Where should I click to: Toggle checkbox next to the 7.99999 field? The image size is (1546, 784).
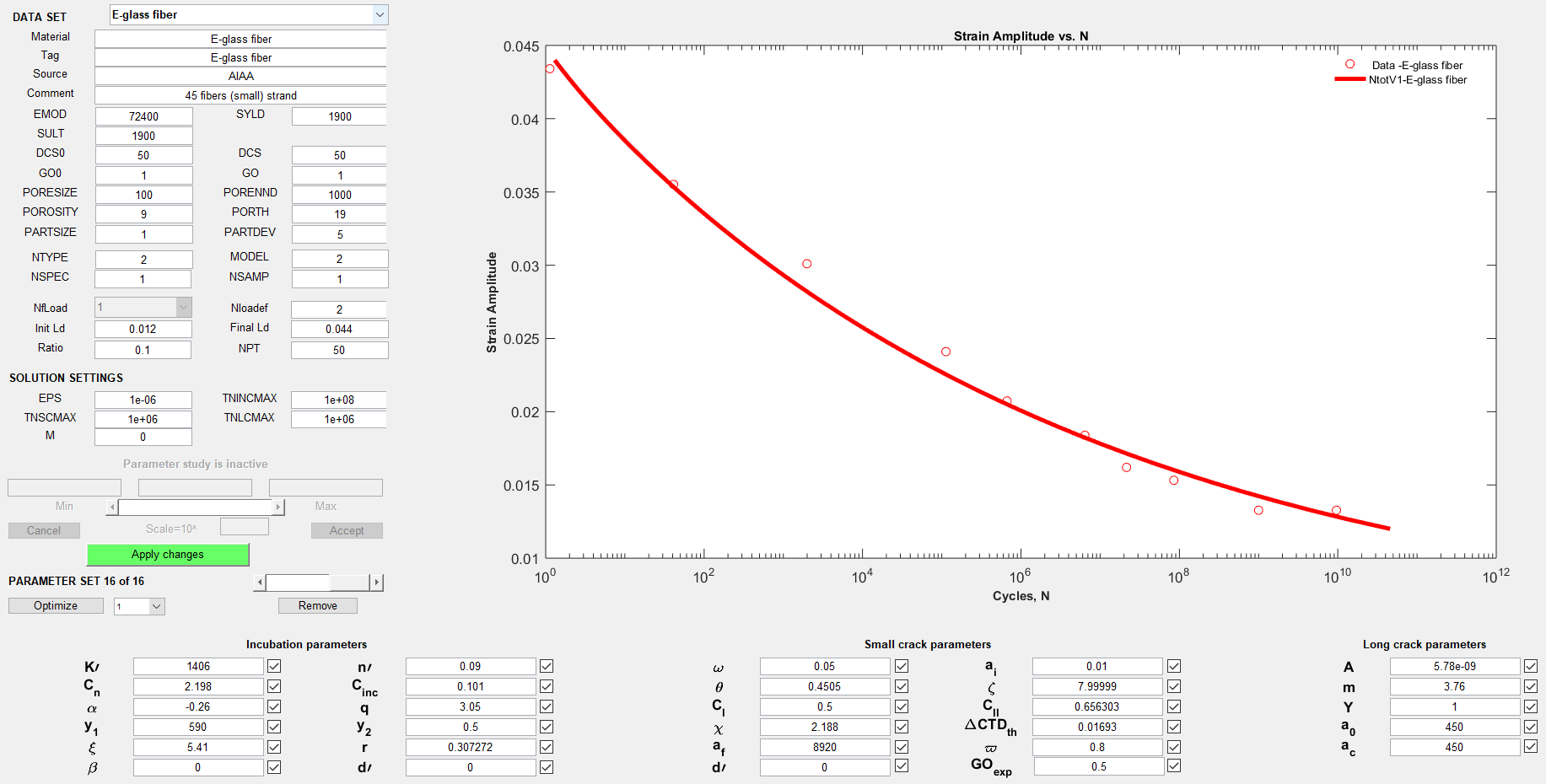(1174, 686)
